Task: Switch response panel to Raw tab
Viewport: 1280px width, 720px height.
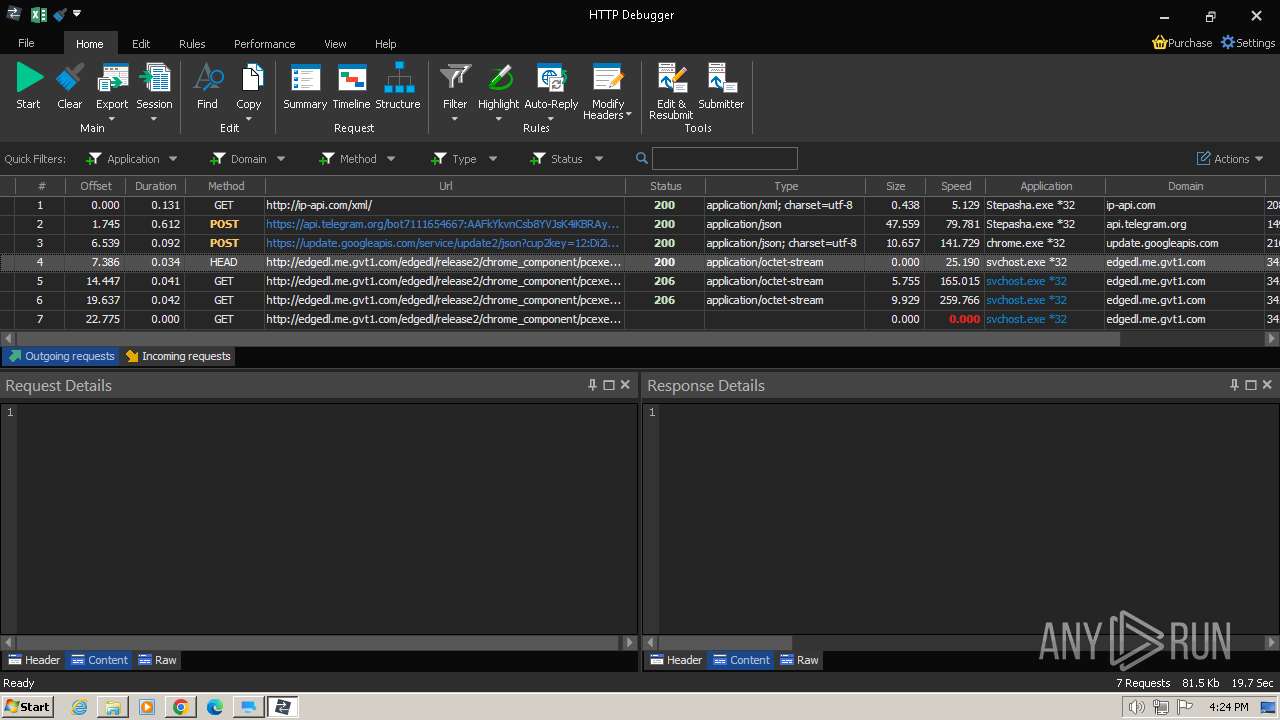Action: (799, 660)
